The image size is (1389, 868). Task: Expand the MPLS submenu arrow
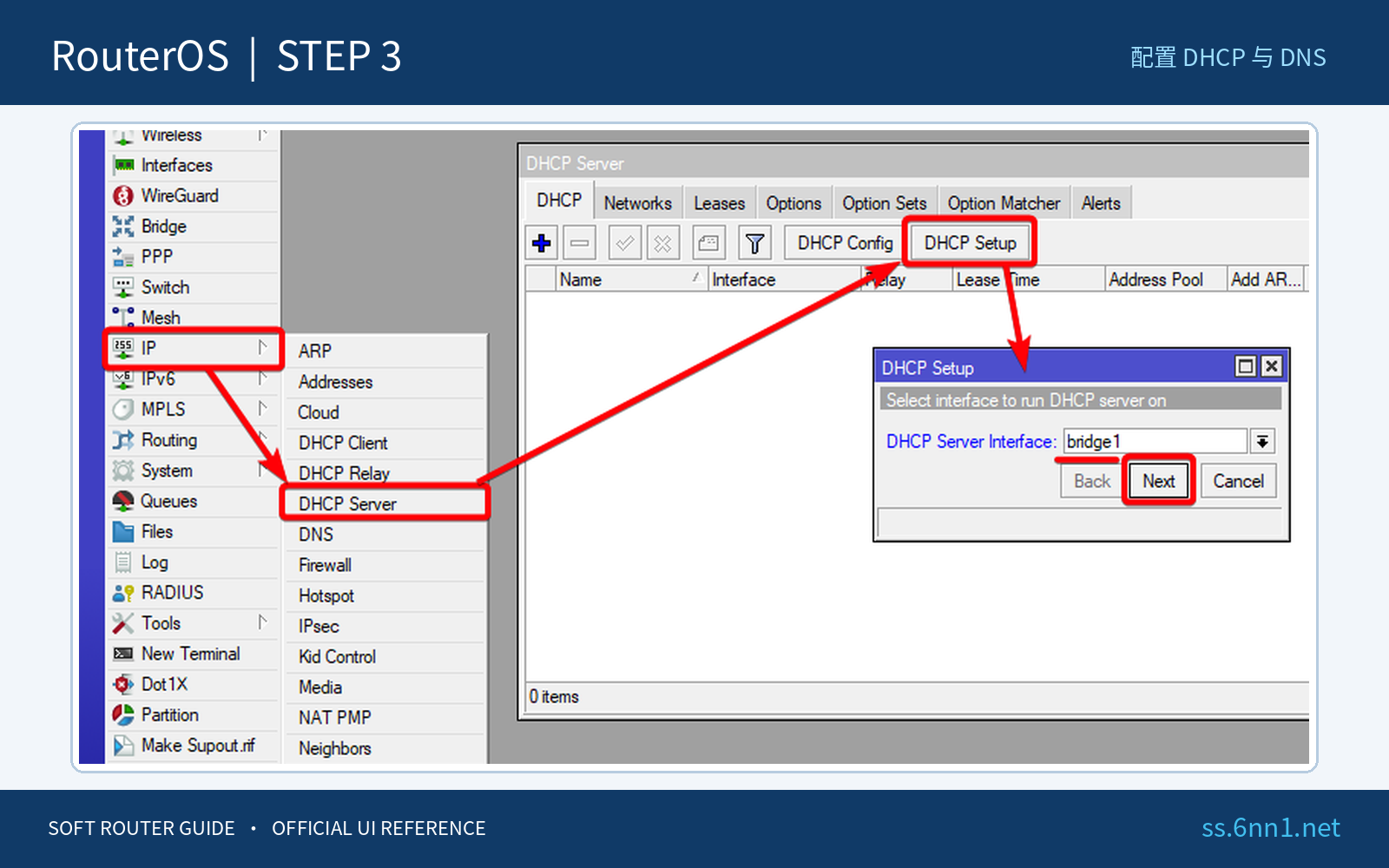coord(262,409)
